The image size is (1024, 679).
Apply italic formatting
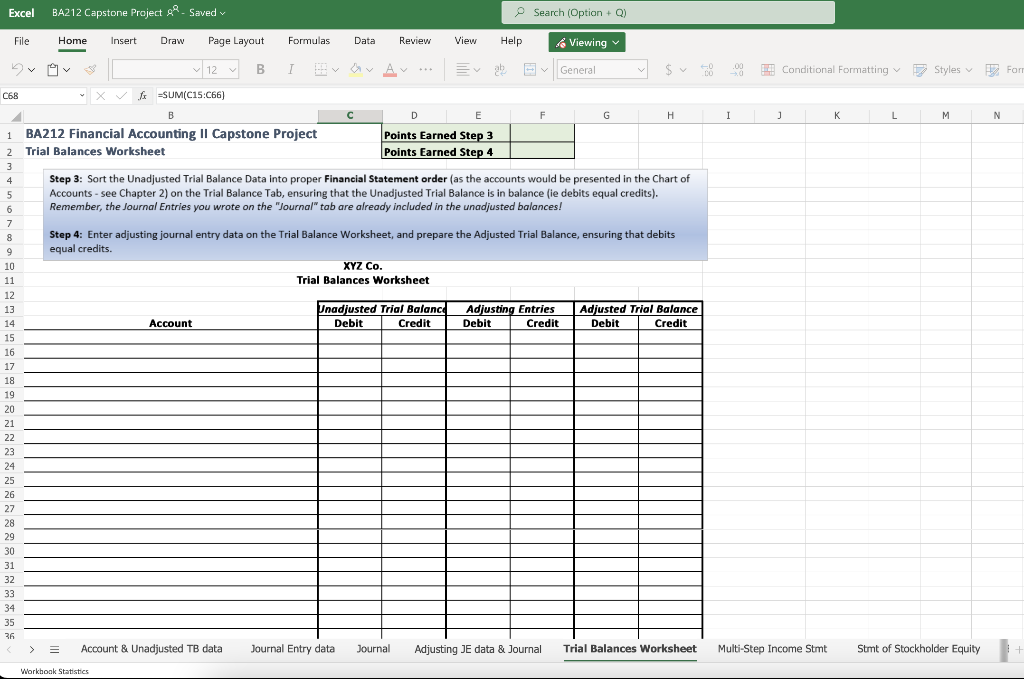pos(291,70)
